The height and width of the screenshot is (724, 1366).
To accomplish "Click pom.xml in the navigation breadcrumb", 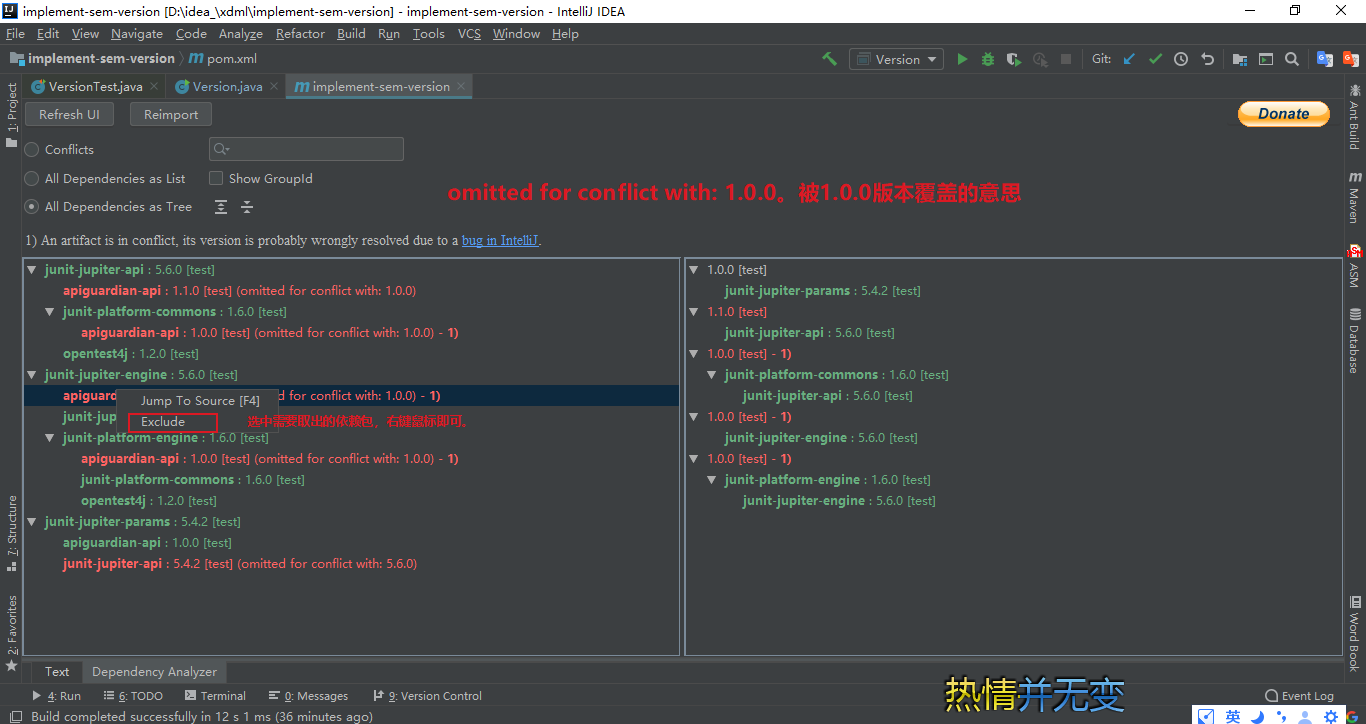I will [x=223, y=59].
